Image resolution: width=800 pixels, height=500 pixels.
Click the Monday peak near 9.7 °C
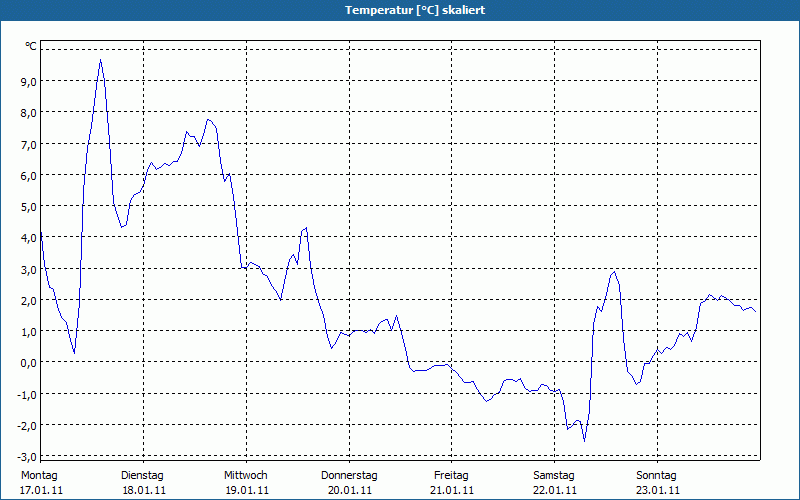[101, 60]
